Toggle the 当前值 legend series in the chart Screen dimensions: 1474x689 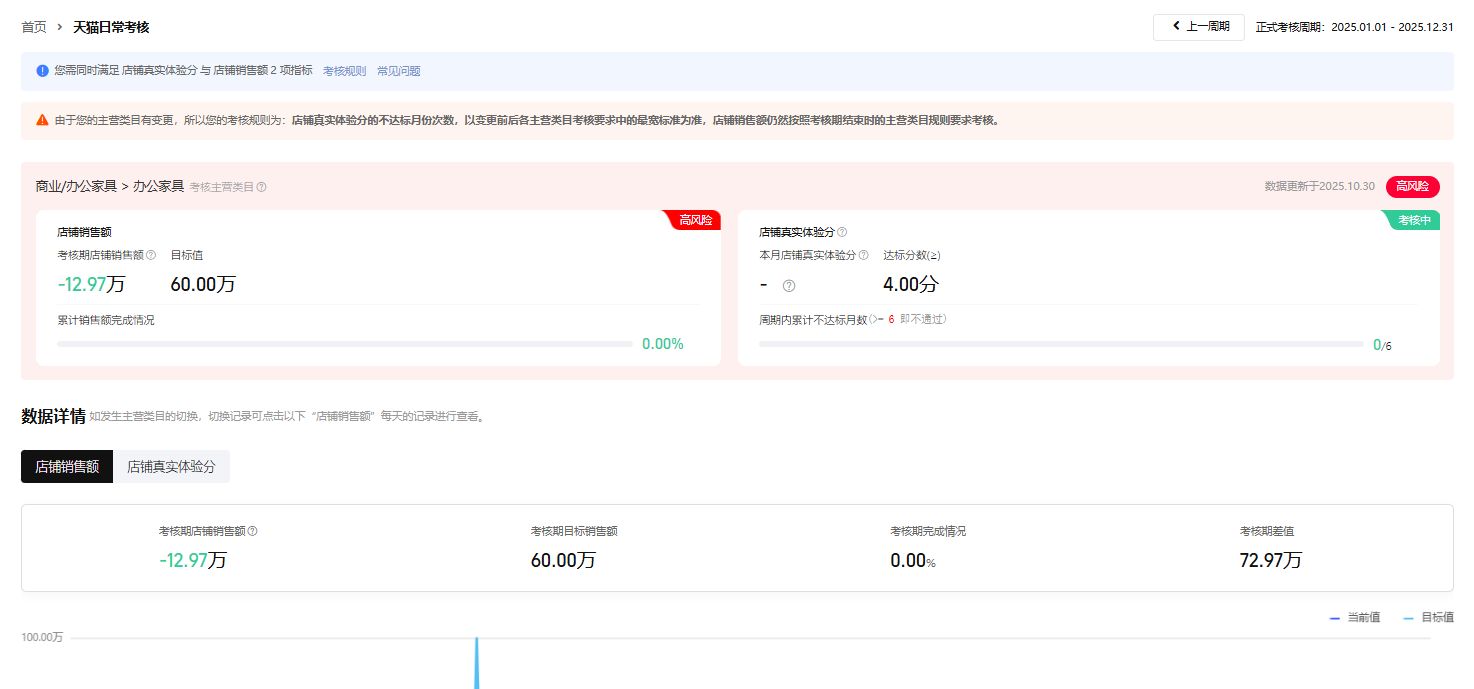coord(1355,618)
